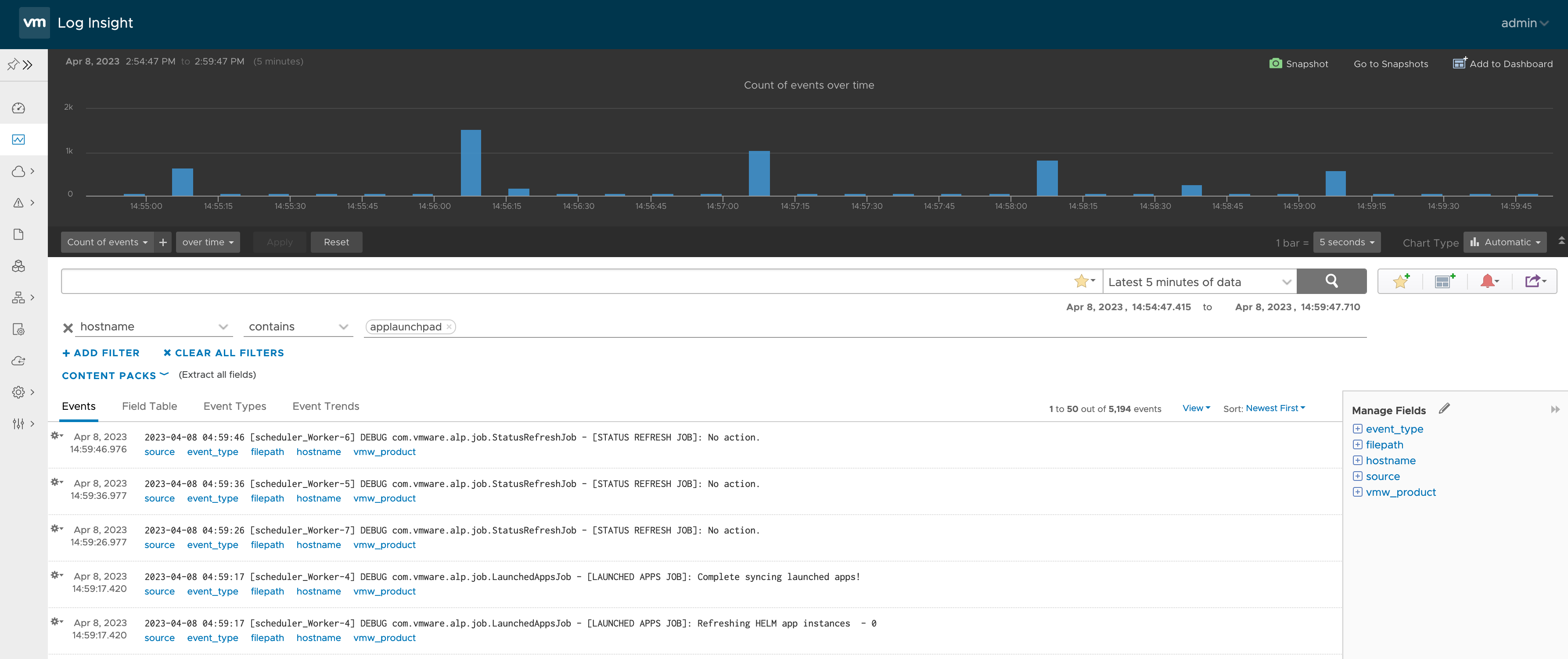The width and height of the screenshot is (1568, 659).
Task: Open the contains operator dropdown
Action: 298,327
